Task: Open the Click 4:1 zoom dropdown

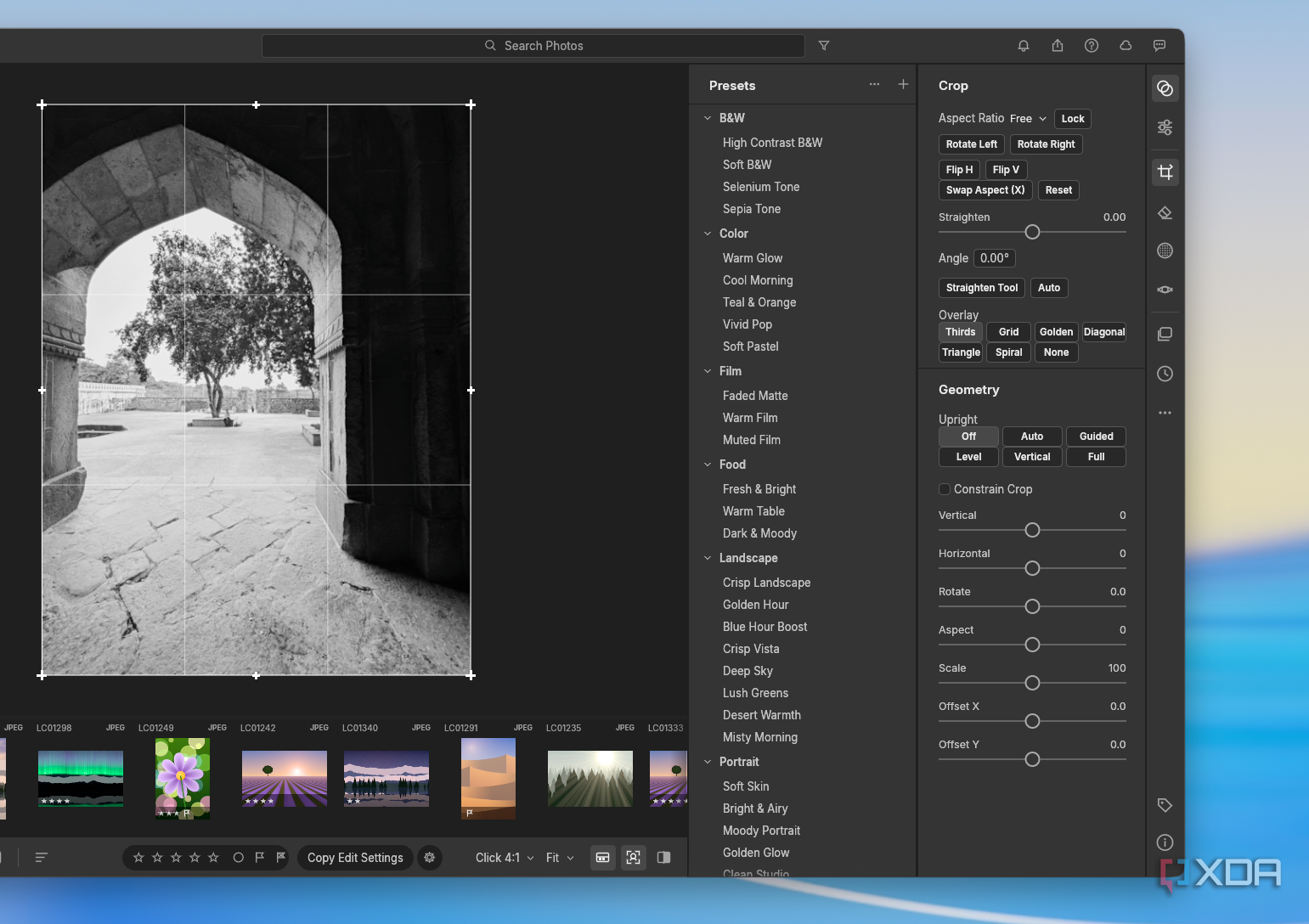Action: (x=505, y=858)
